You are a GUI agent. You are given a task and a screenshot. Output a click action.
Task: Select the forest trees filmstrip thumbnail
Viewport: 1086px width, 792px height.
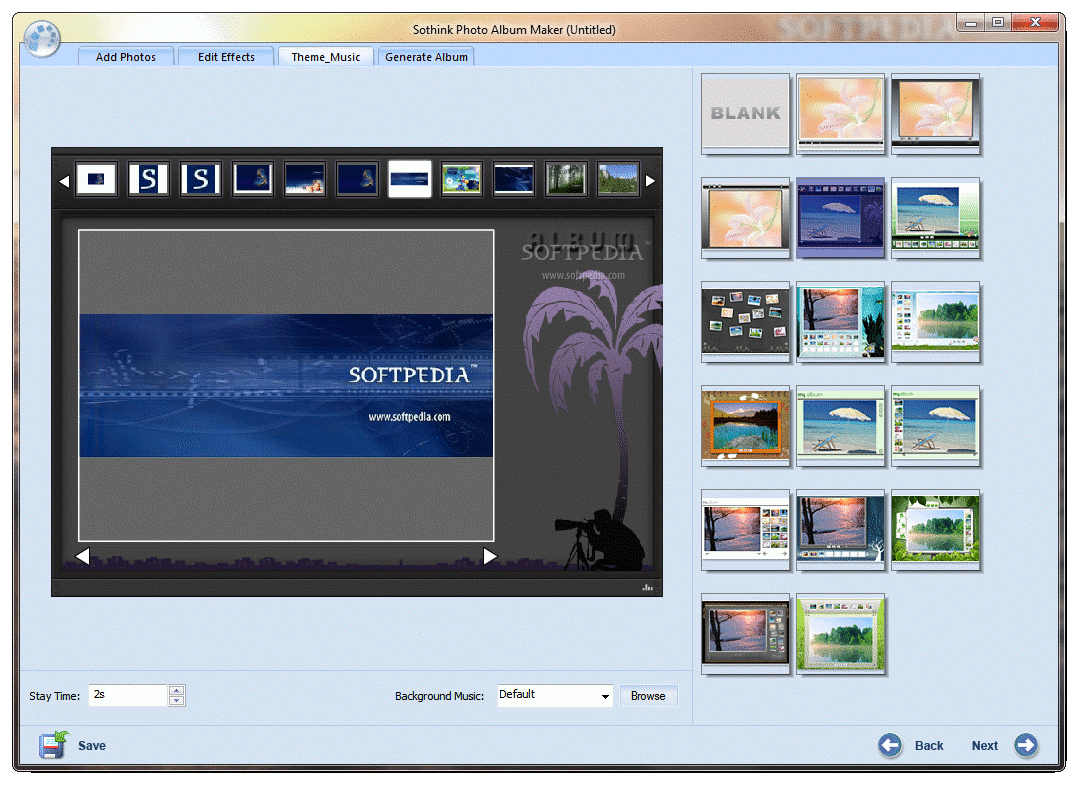tap(566, 179)
